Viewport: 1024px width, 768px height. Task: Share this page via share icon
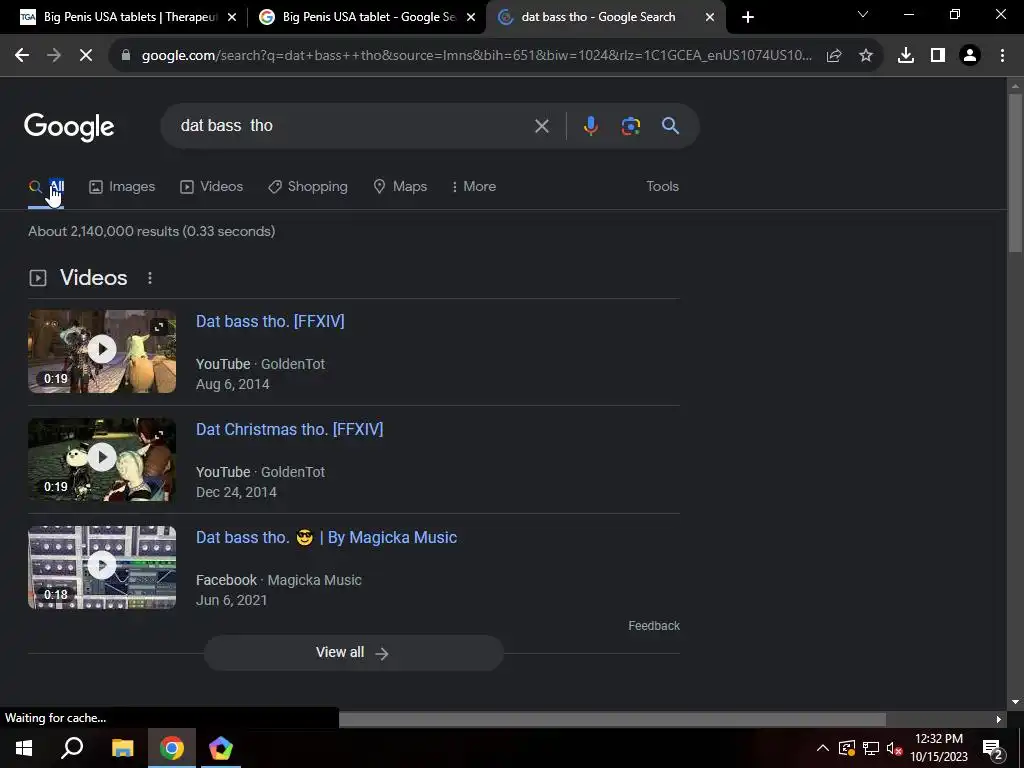click(x=834, y=56)
